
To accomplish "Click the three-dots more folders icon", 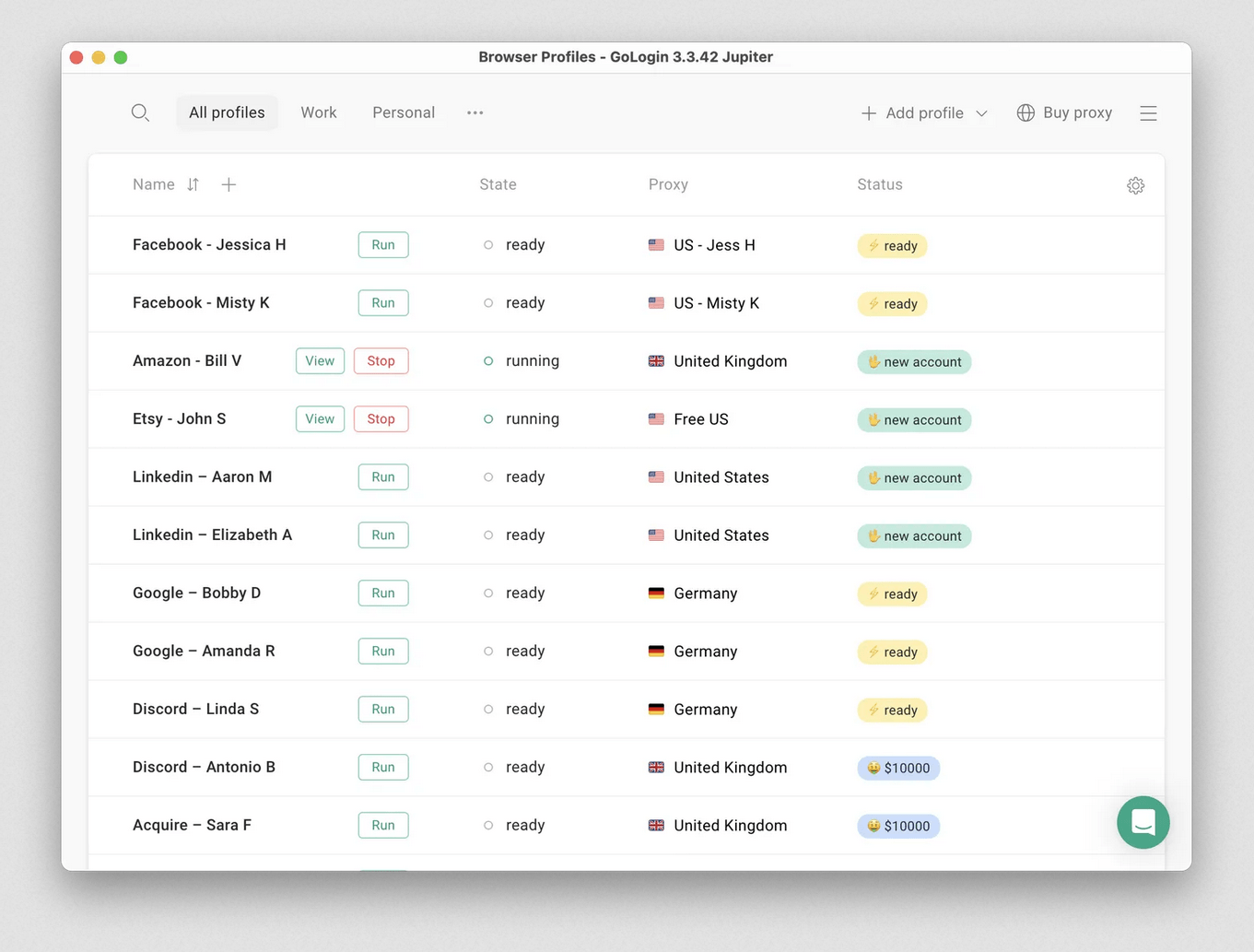I will point(475,112).
